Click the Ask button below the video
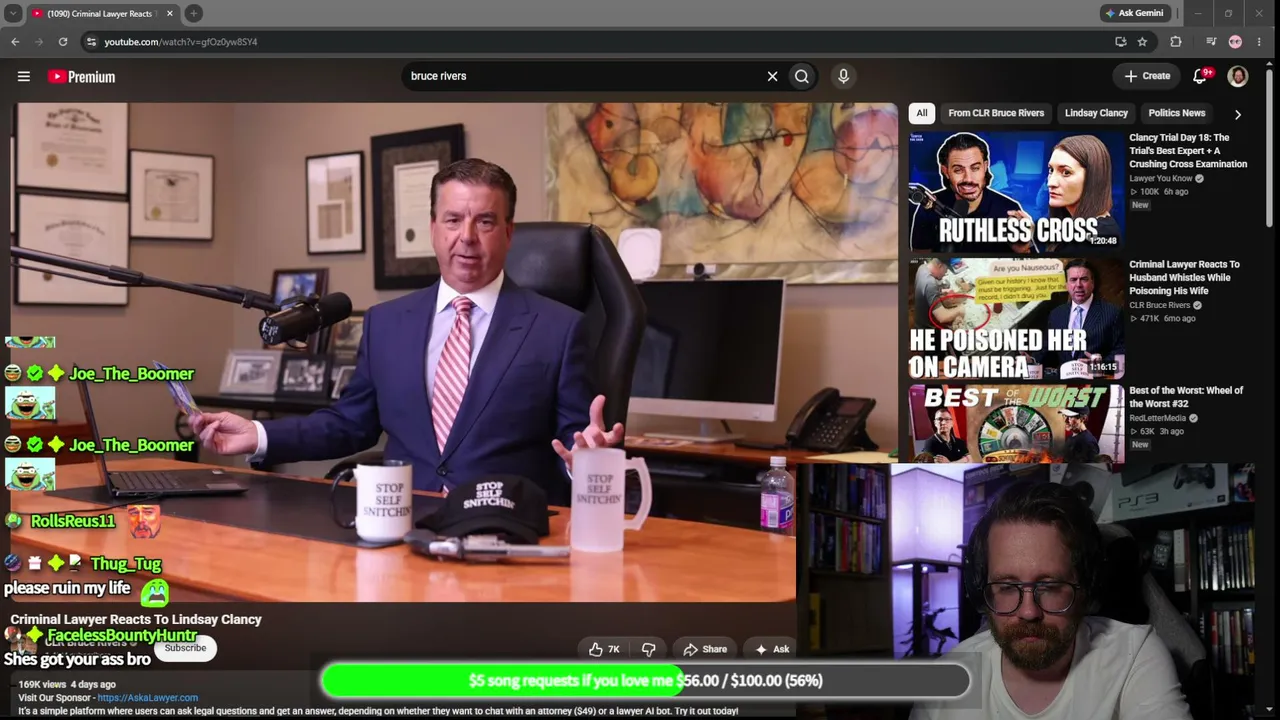 coord(772,649)
